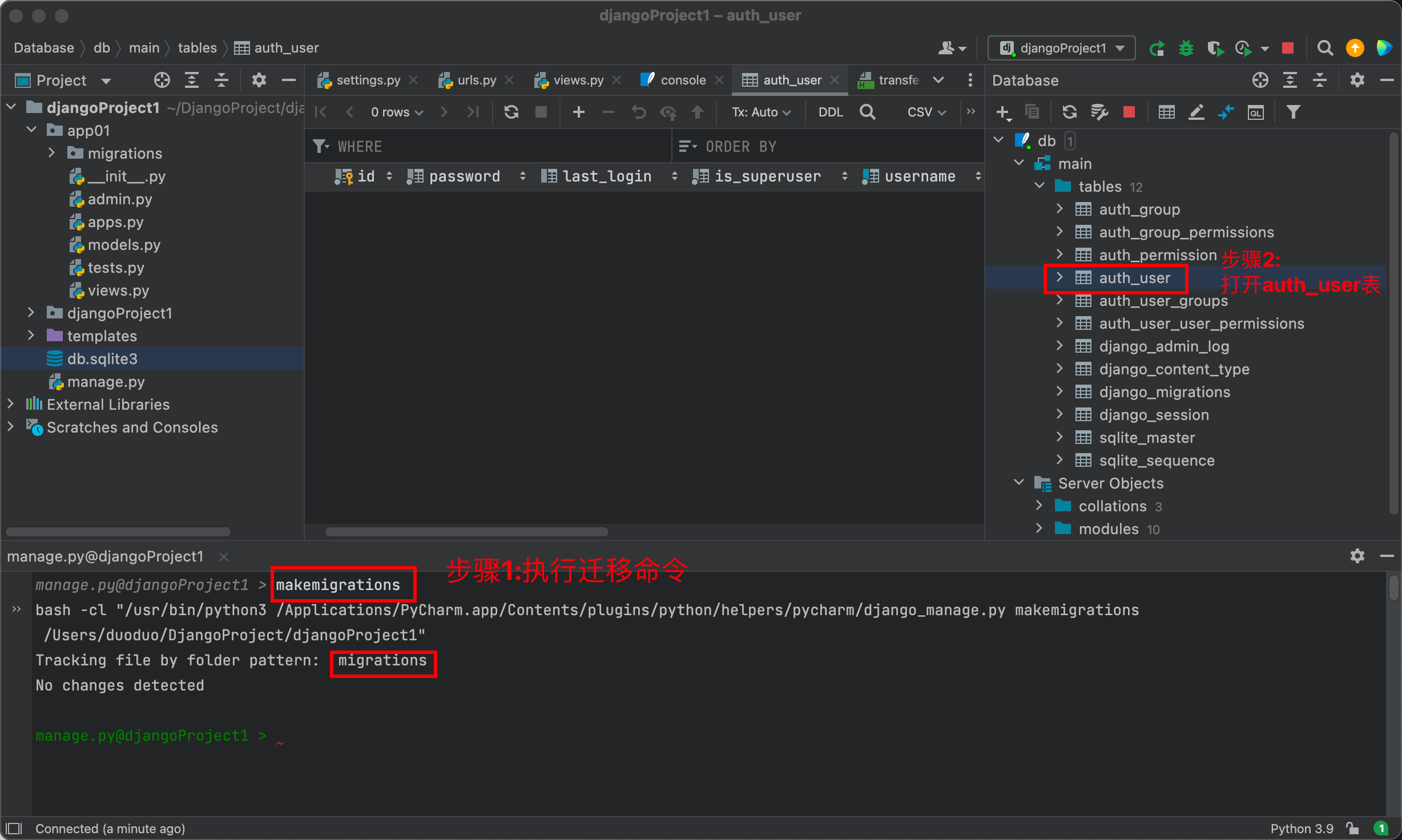The height and width of the screenshot is (840, 1402).
Task: Click the DDL button in table toolbar
Action: pyautogui.click(x=830, y=112)
